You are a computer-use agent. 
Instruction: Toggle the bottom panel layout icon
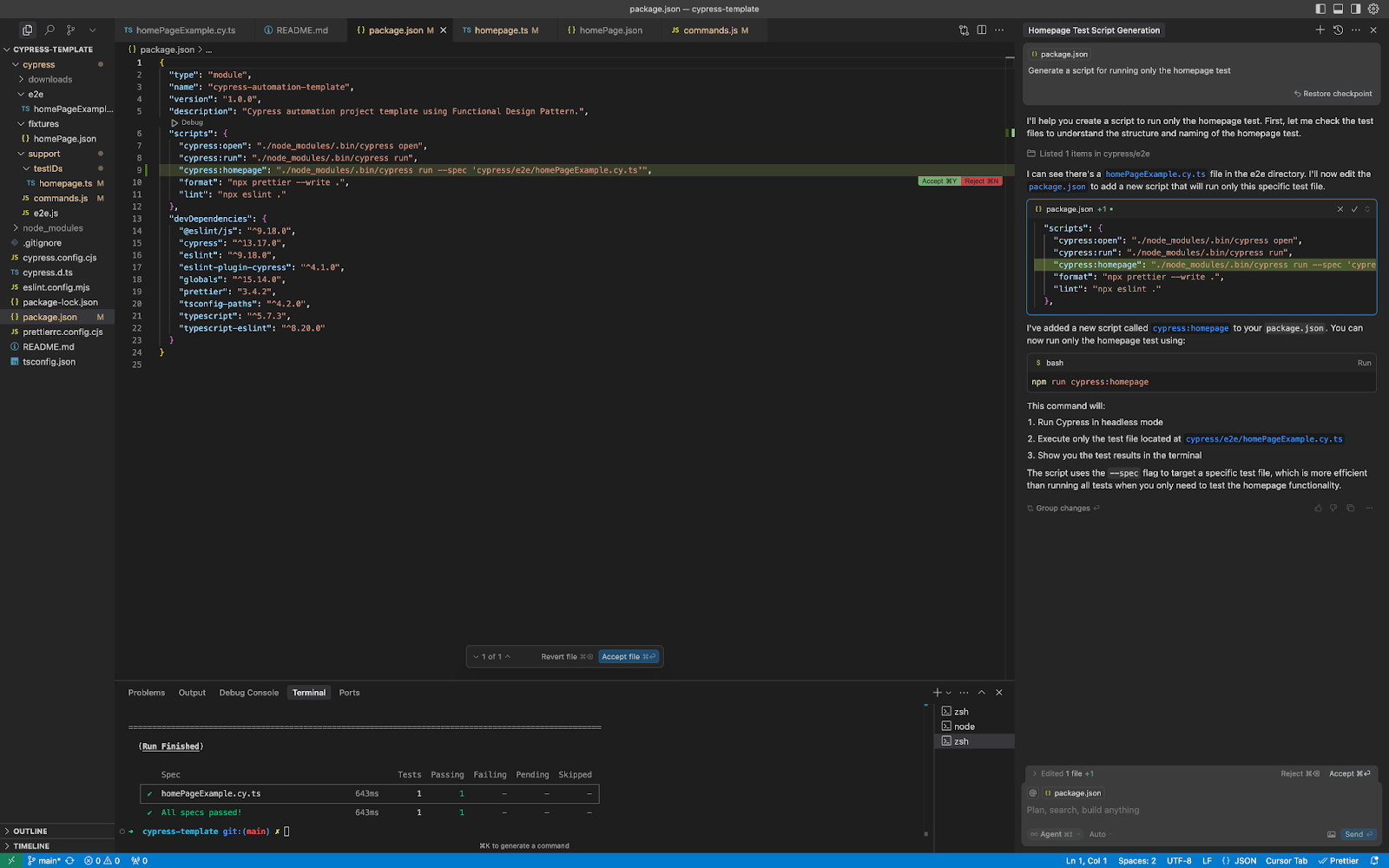pyautogui.click(x=1338, y=9)
